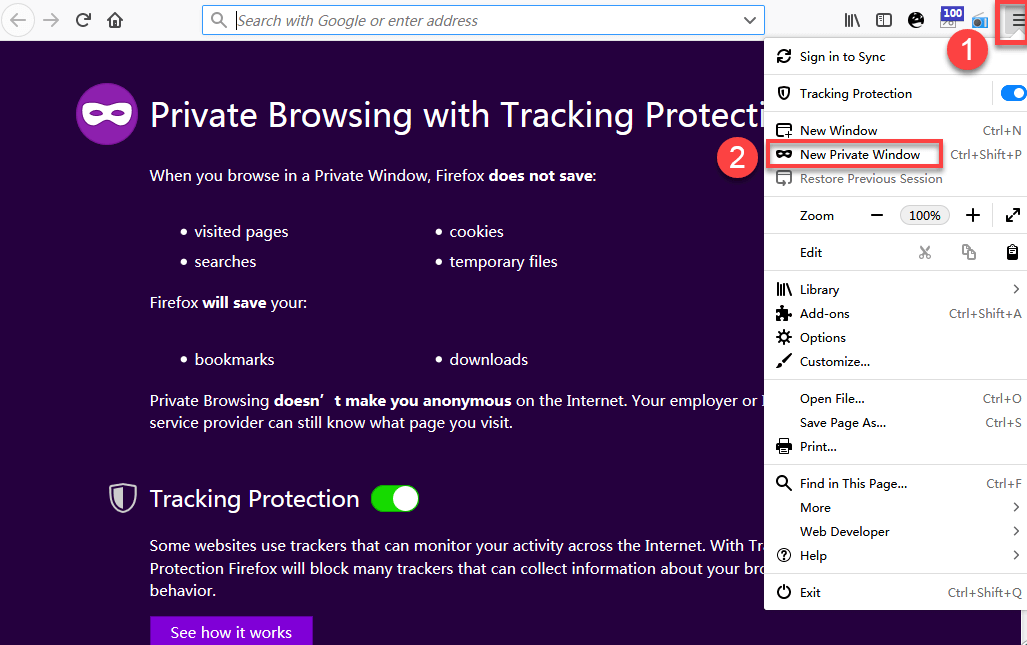Select Save Page As... entry
Screen dimensions: 1027x645
point(895,423)
